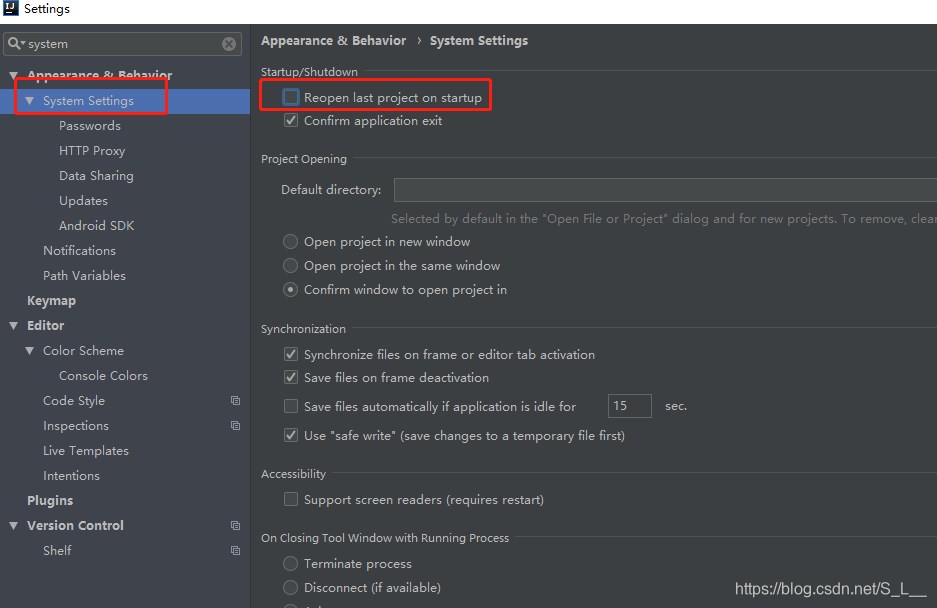Select Open project in new window
The width and height of the screenshot is (937, 608).
290,242
